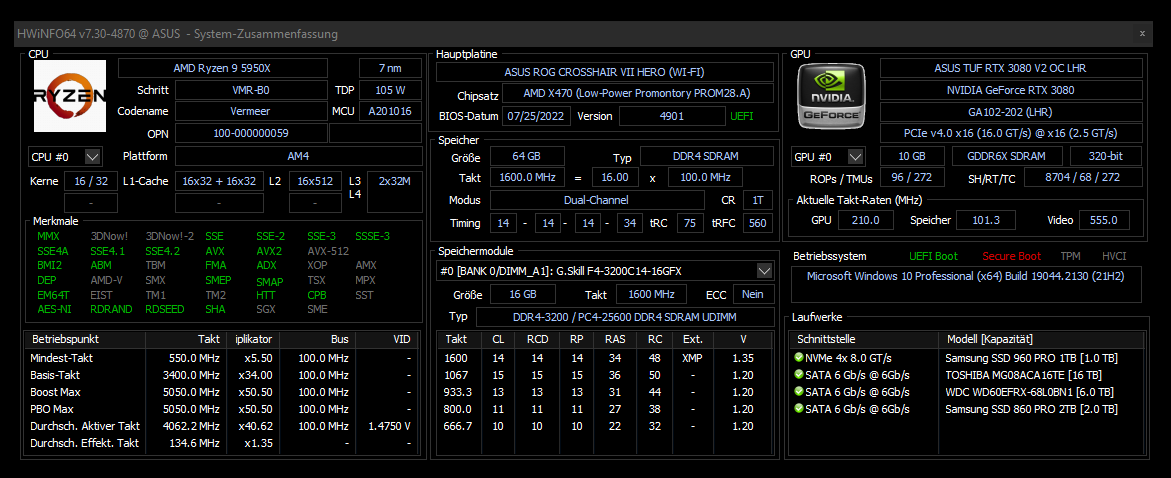1171x478 pixels.
Task: Click green status icon for TOSHIBA MG08ACA16TE
Action: click(799, 375)
